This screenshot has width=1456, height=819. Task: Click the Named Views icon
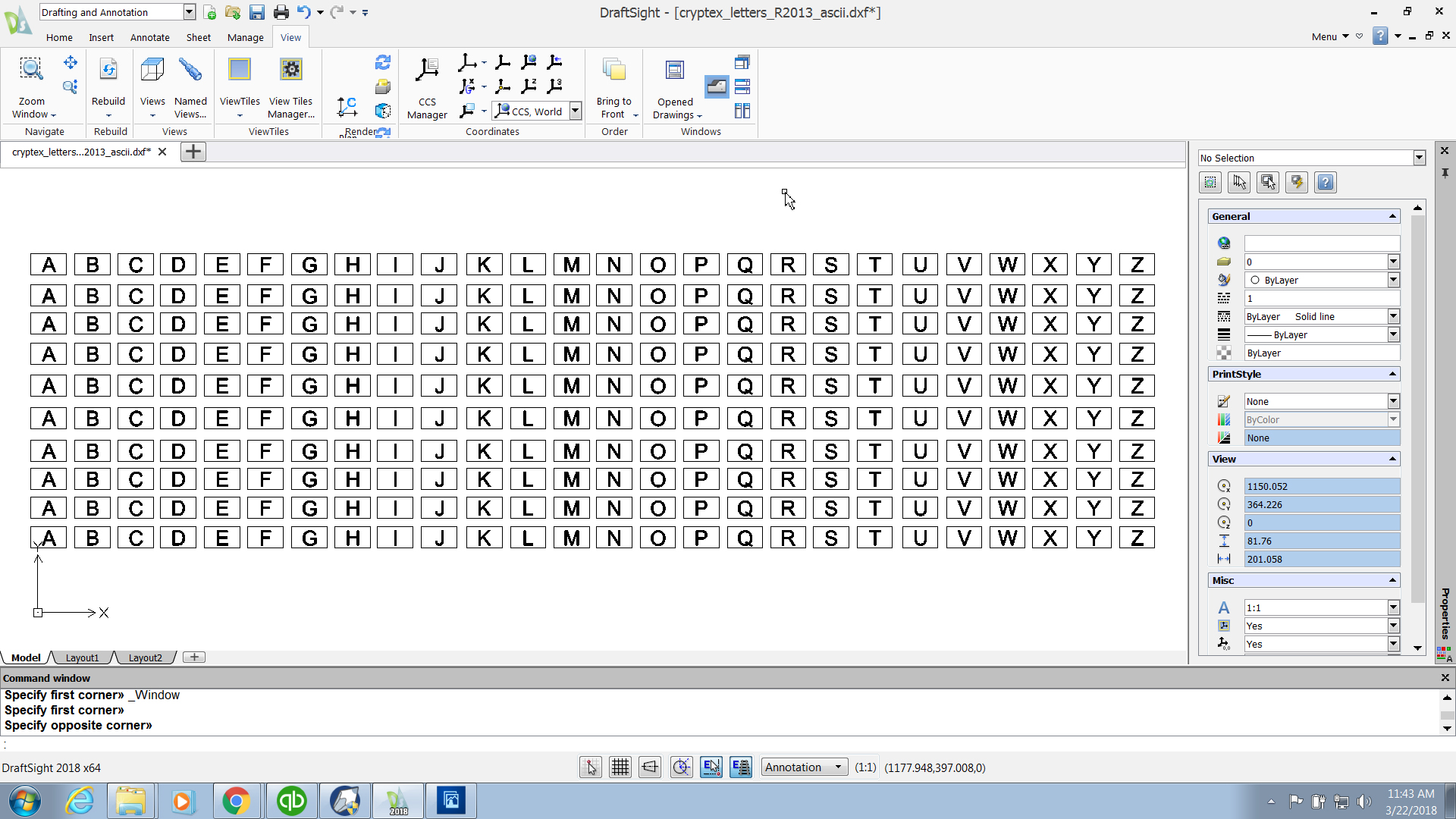coord(190,71)
